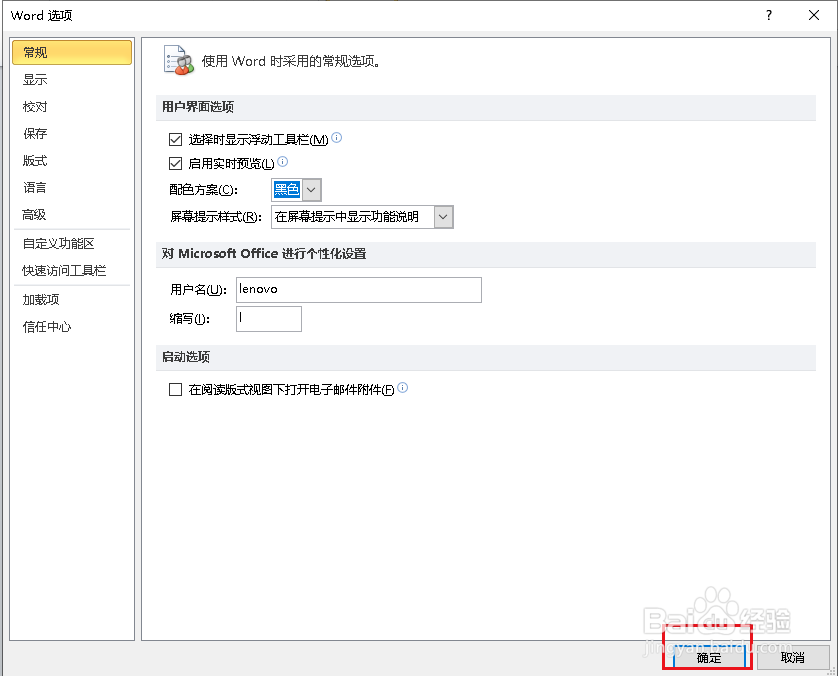Close the Word 选项 dialog
Image resolution: width=838 pixels, height=676 pixels.
(x=813, y=15)
